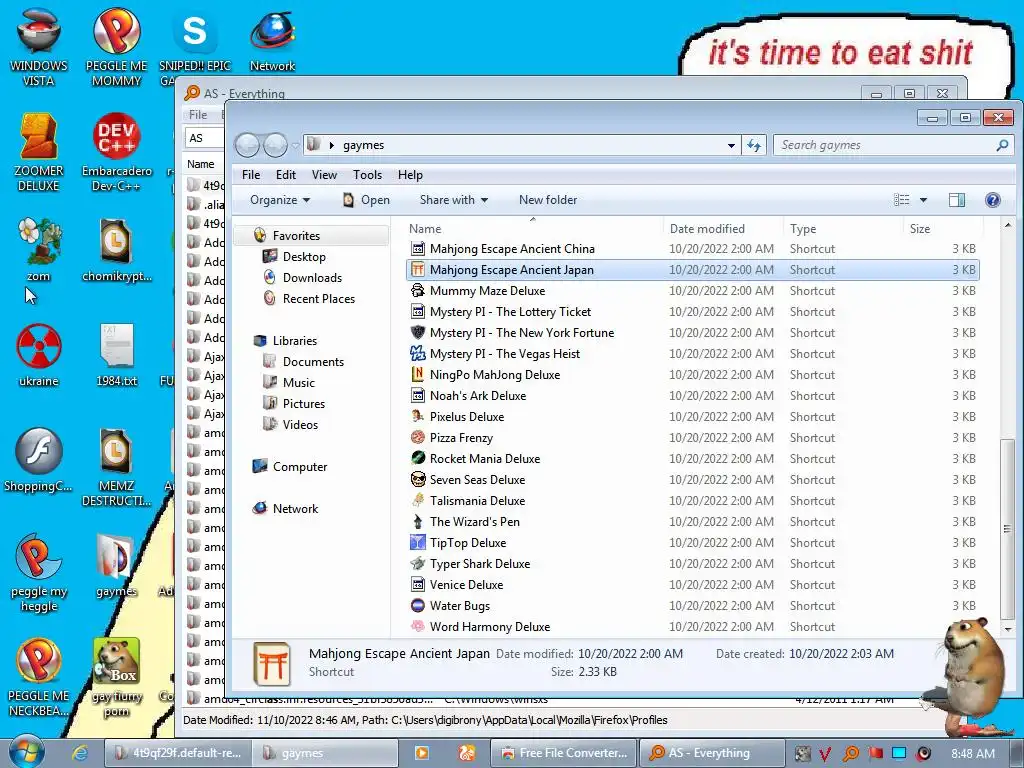Toggle the preview pane button
The width and height of the screenshot is (1024, 768).
(x=957, y=200)
